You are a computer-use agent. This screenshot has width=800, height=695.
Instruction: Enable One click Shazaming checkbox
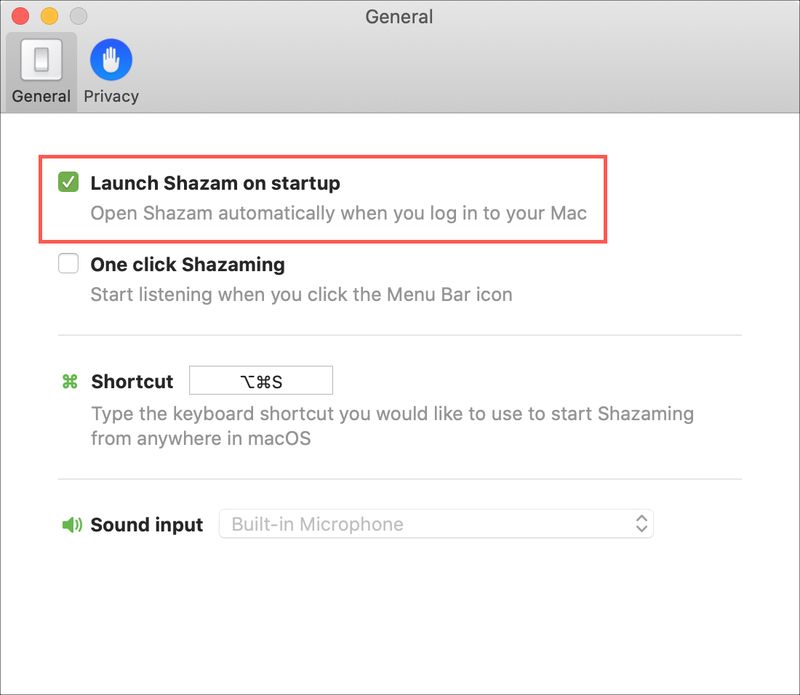tap(68, 264)
